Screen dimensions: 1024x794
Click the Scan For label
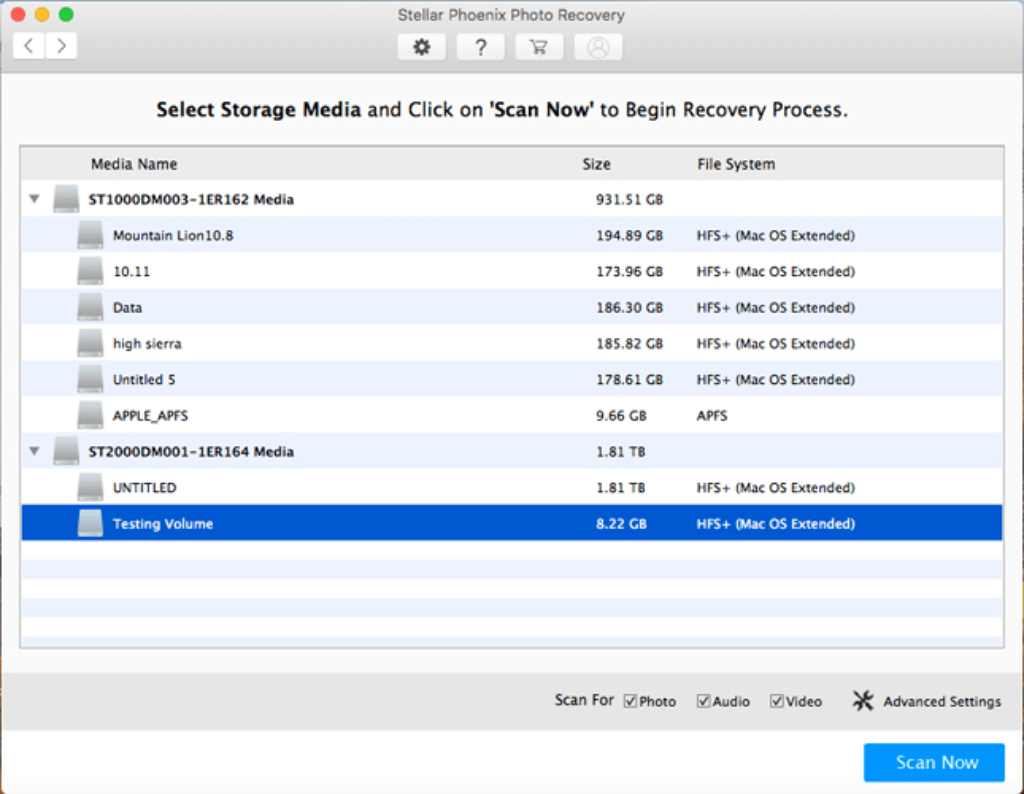coord(584,700)
